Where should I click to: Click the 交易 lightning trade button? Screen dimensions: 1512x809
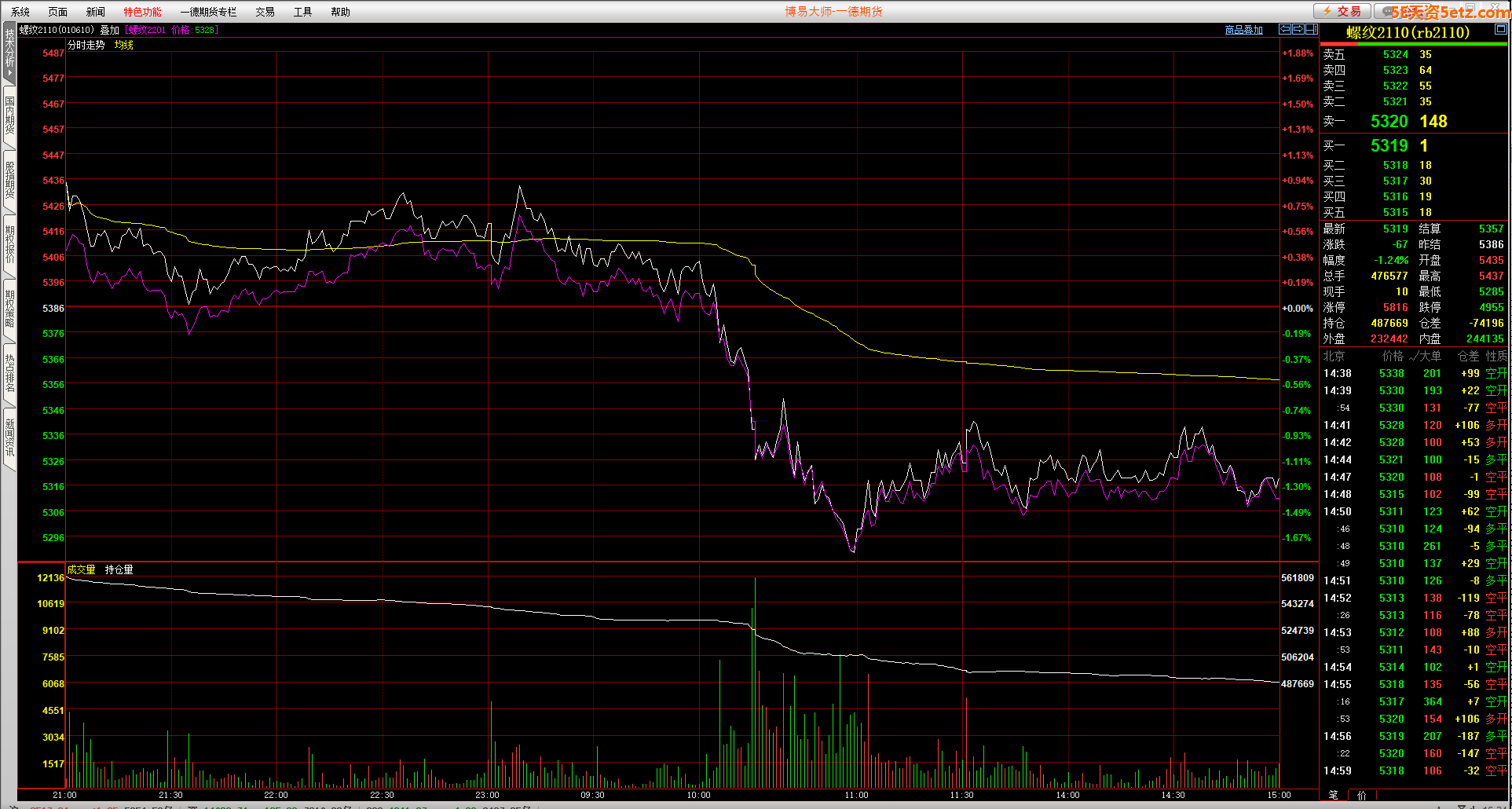click(1342, 11)
